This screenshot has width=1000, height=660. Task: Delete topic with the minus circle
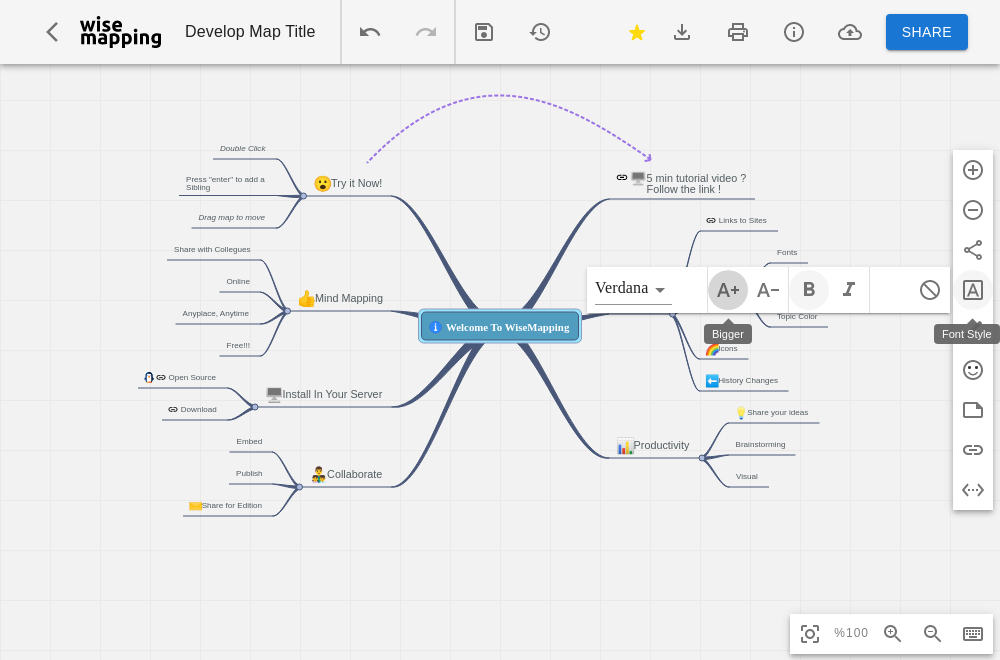click(x=973, y=210)
